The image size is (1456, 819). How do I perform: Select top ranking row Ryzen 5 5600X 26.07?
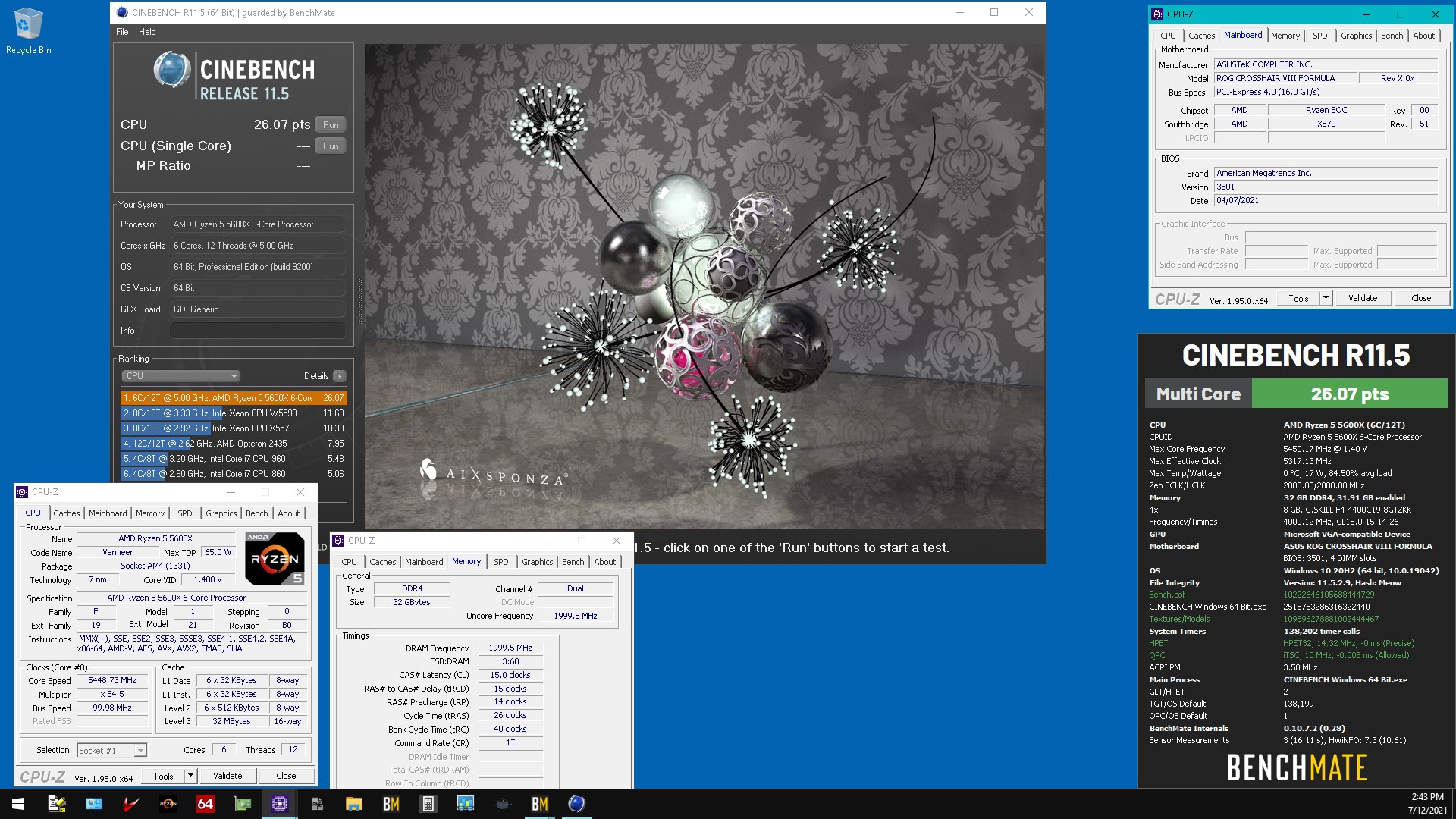pos(234,398)
